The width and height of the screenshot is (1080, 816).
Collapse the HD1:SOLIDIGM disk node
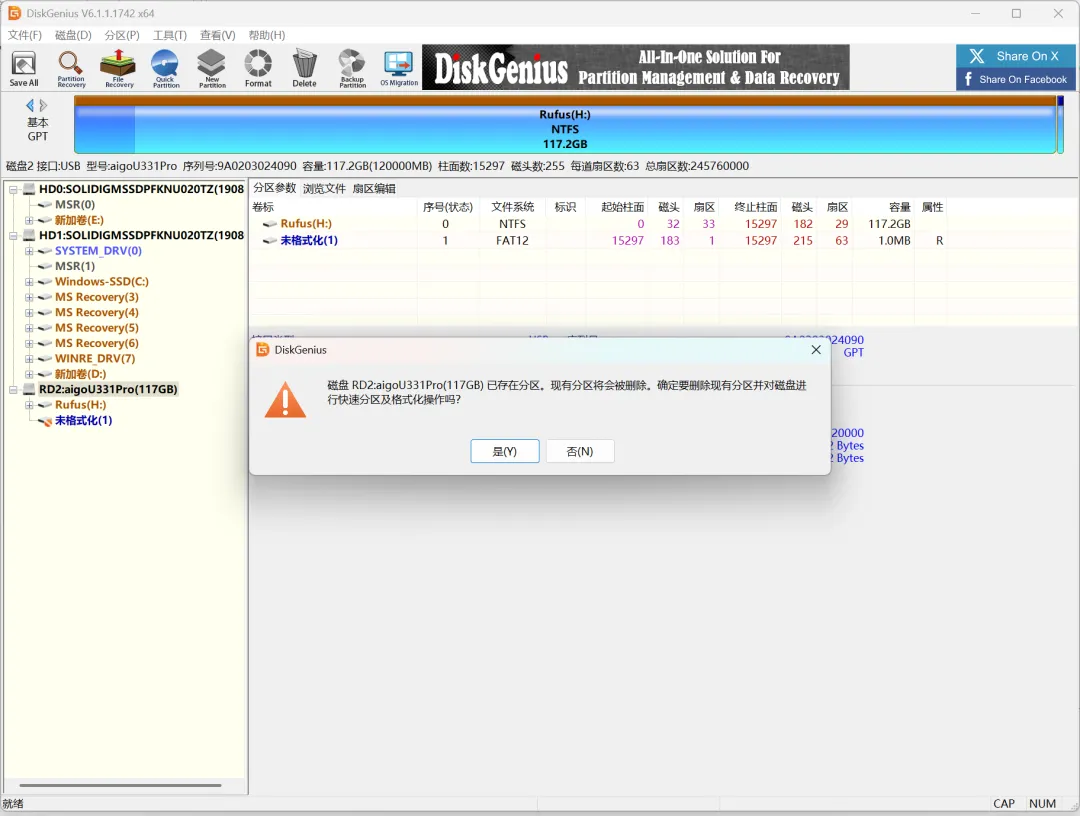[13, 236]
